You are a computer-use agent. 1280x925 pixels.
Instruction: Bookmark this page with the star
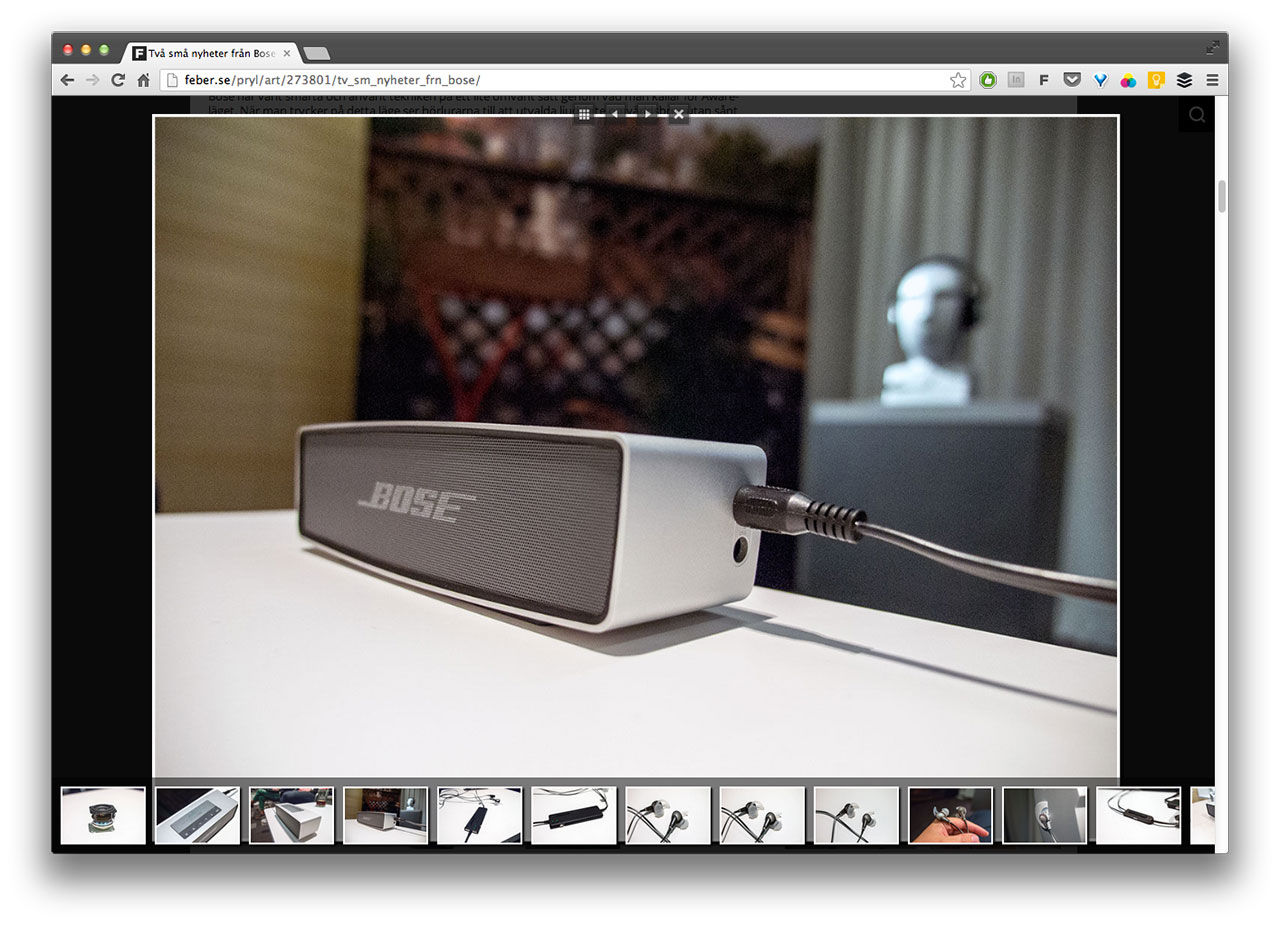(x=958, y=80)
